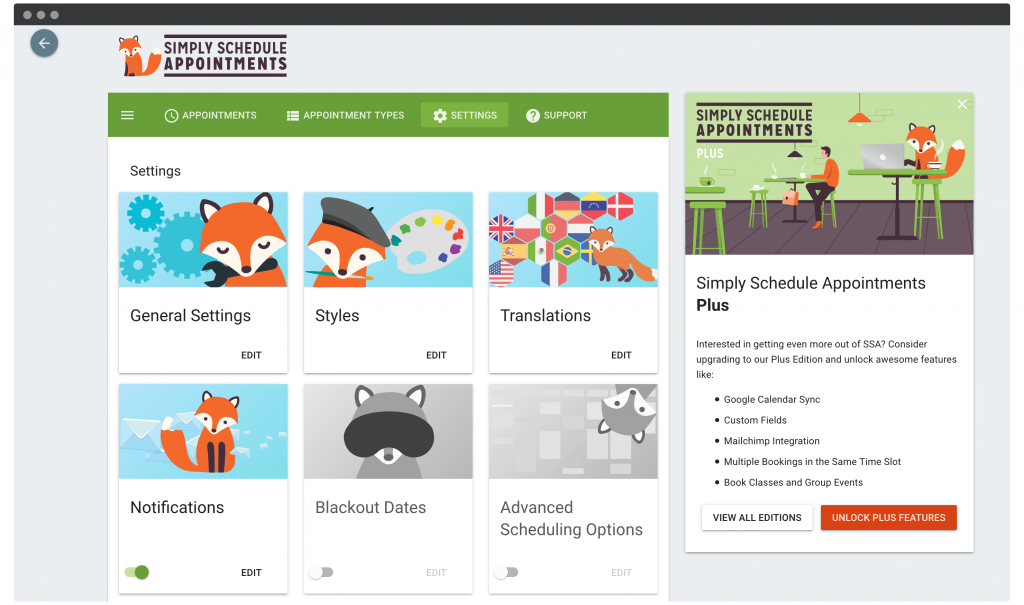Click 'Book Classes and Group Events' item

[x=793, y=483]
